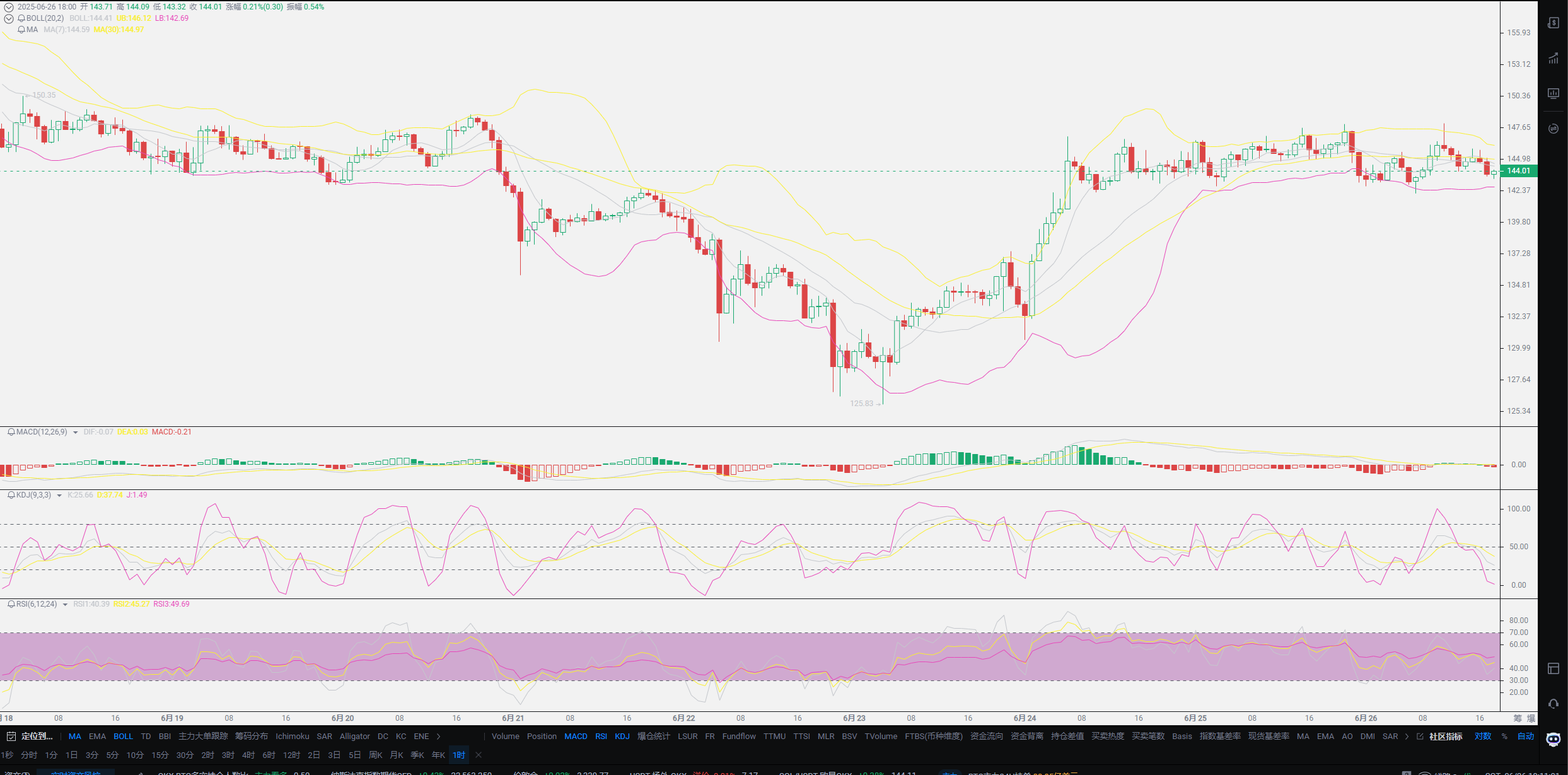1568x775 pixels.
Task: Open the monitor chart board icon
Action: click(x=1553, y=94)
